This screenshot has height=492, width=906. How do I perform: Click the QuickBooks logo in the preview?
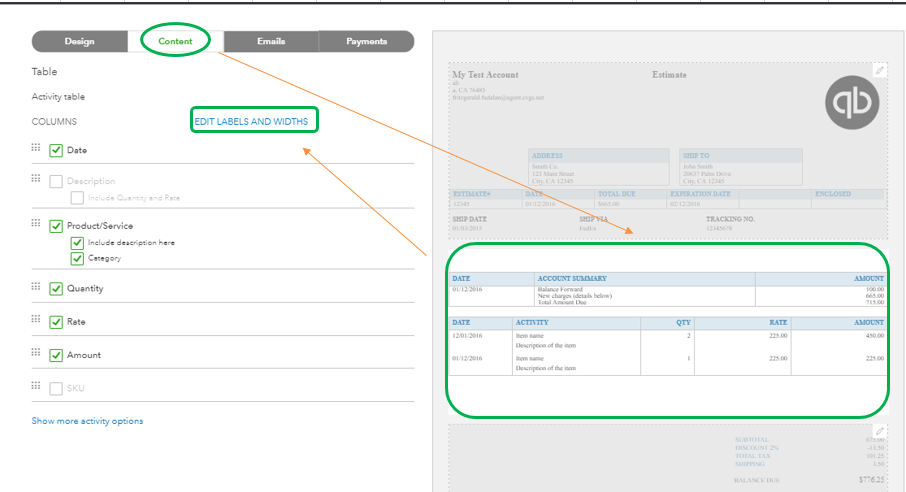click(852, 103)
